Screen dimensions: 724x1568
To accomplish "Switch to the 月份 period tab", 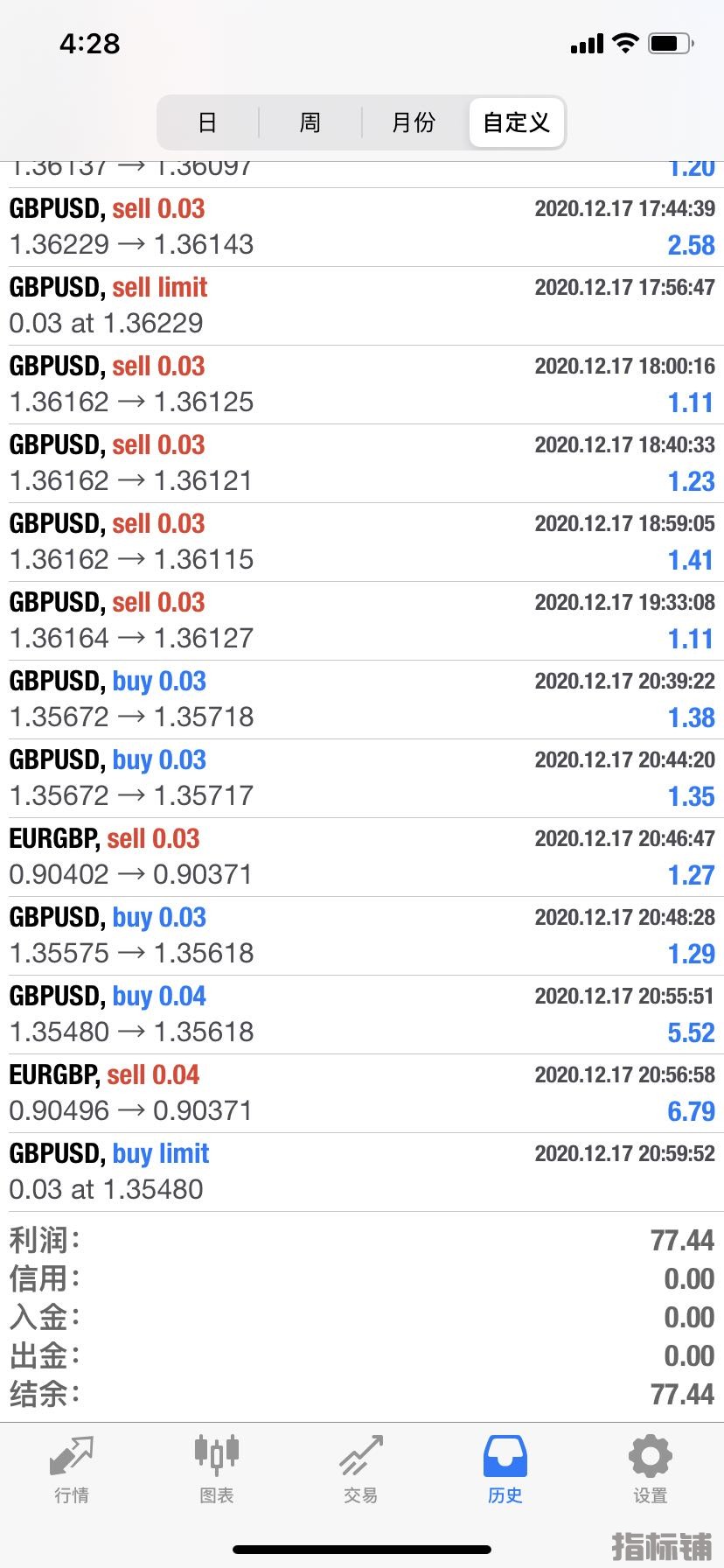I will pos(414,122).
